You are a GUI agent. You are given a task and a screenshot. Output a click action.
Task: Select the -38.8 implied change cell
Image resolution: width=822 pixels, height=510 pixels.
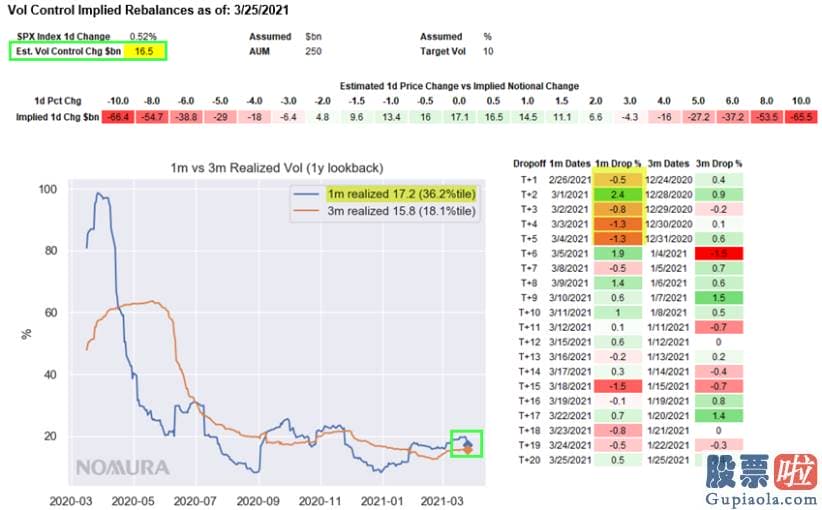(186, 117)
